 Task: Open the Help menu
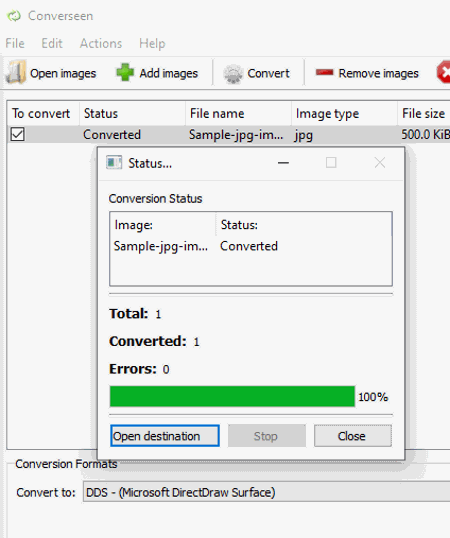[x=152, y=44]
